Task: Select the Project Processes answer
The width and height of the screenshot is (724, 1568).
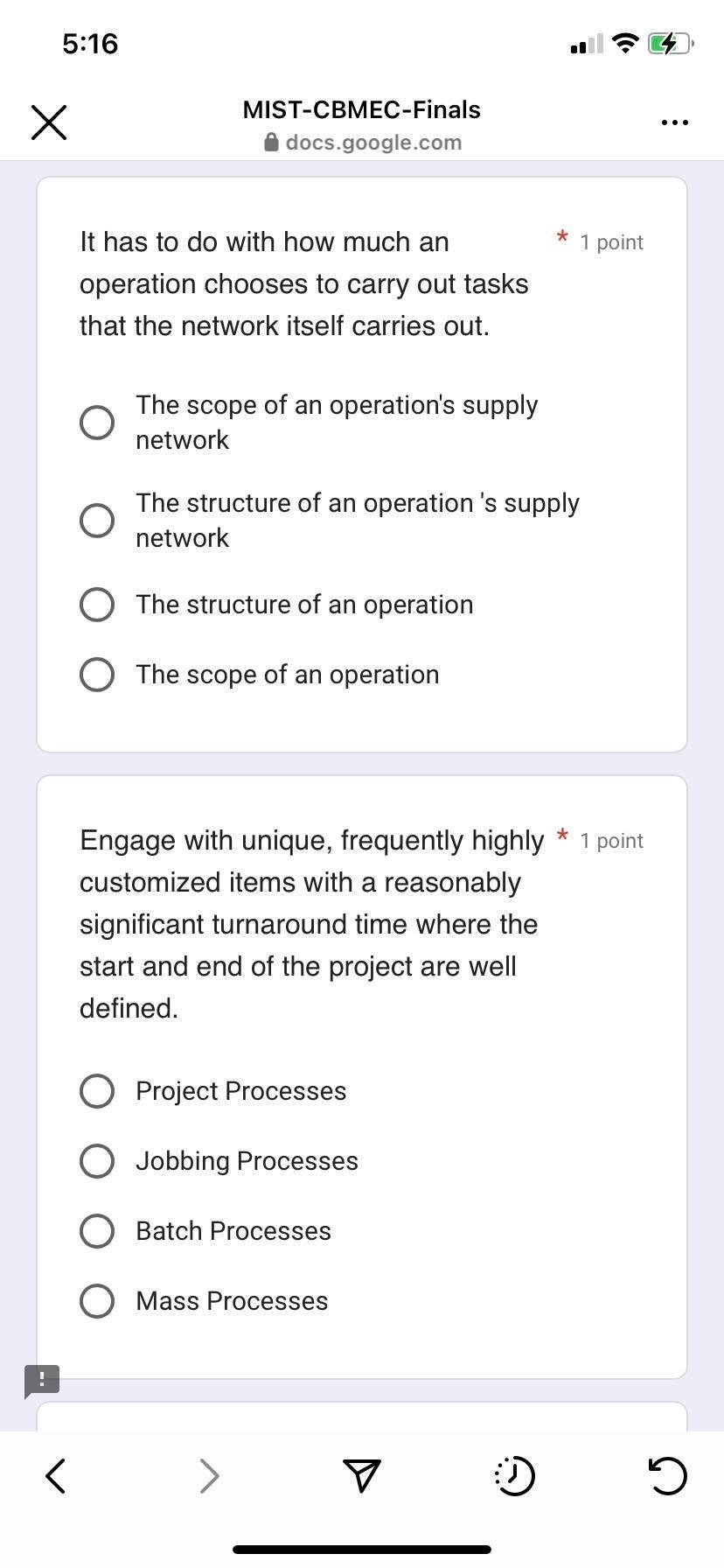Action: pos(97,1090)
